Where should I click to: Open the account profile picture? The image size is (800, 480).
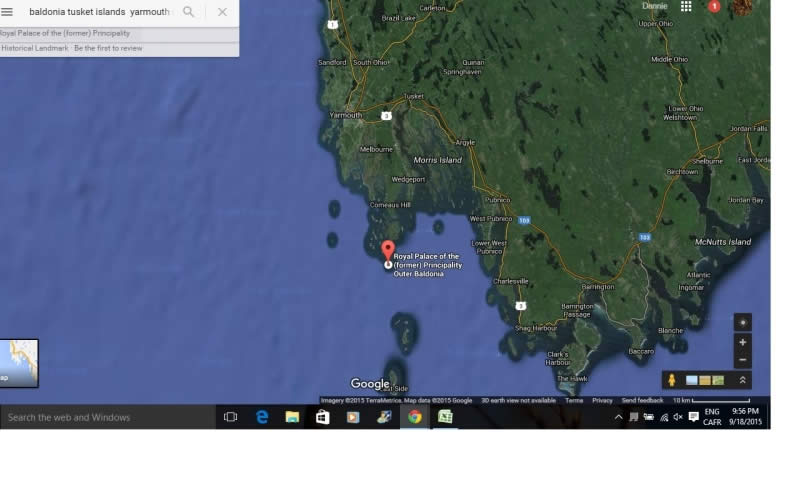click(x=742, y=7)
